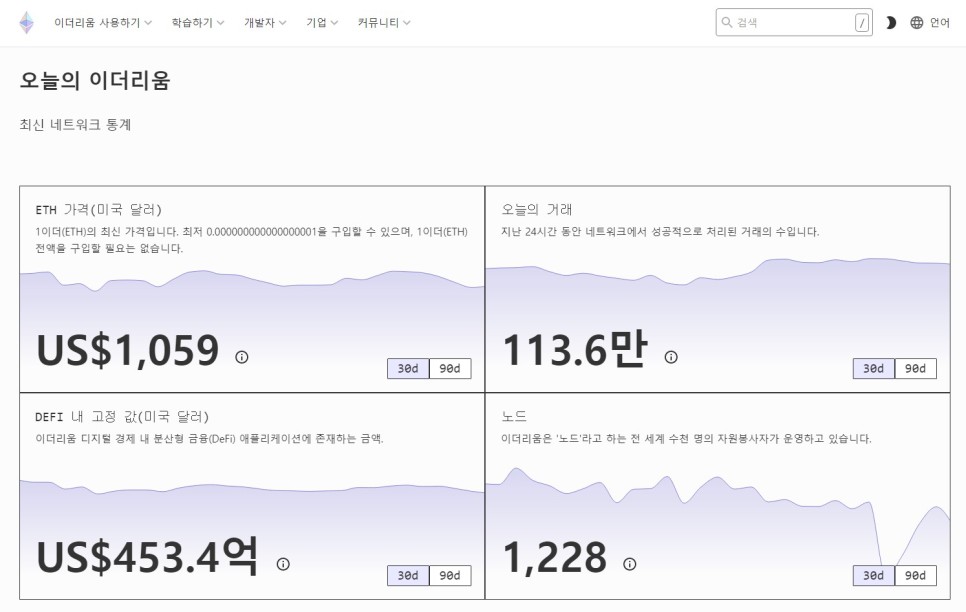
Task: Show the info icon beside US$453.4억
Action: (283, 564)
